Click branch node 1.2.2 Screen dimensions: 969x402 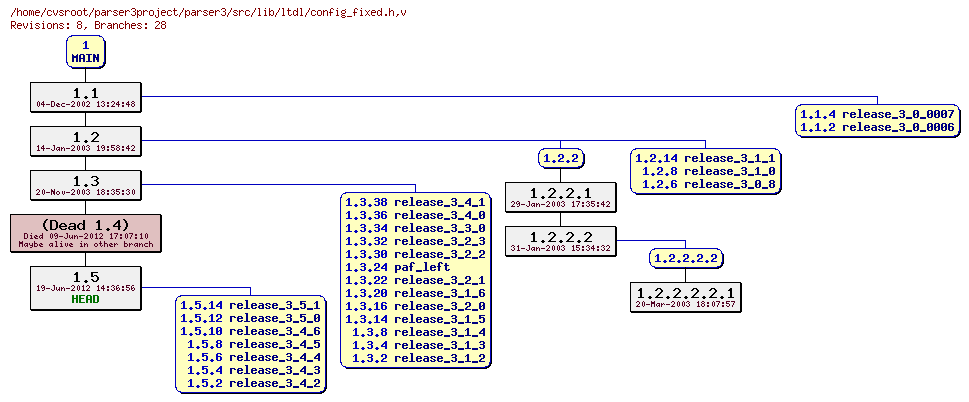(x=561, y=159)
